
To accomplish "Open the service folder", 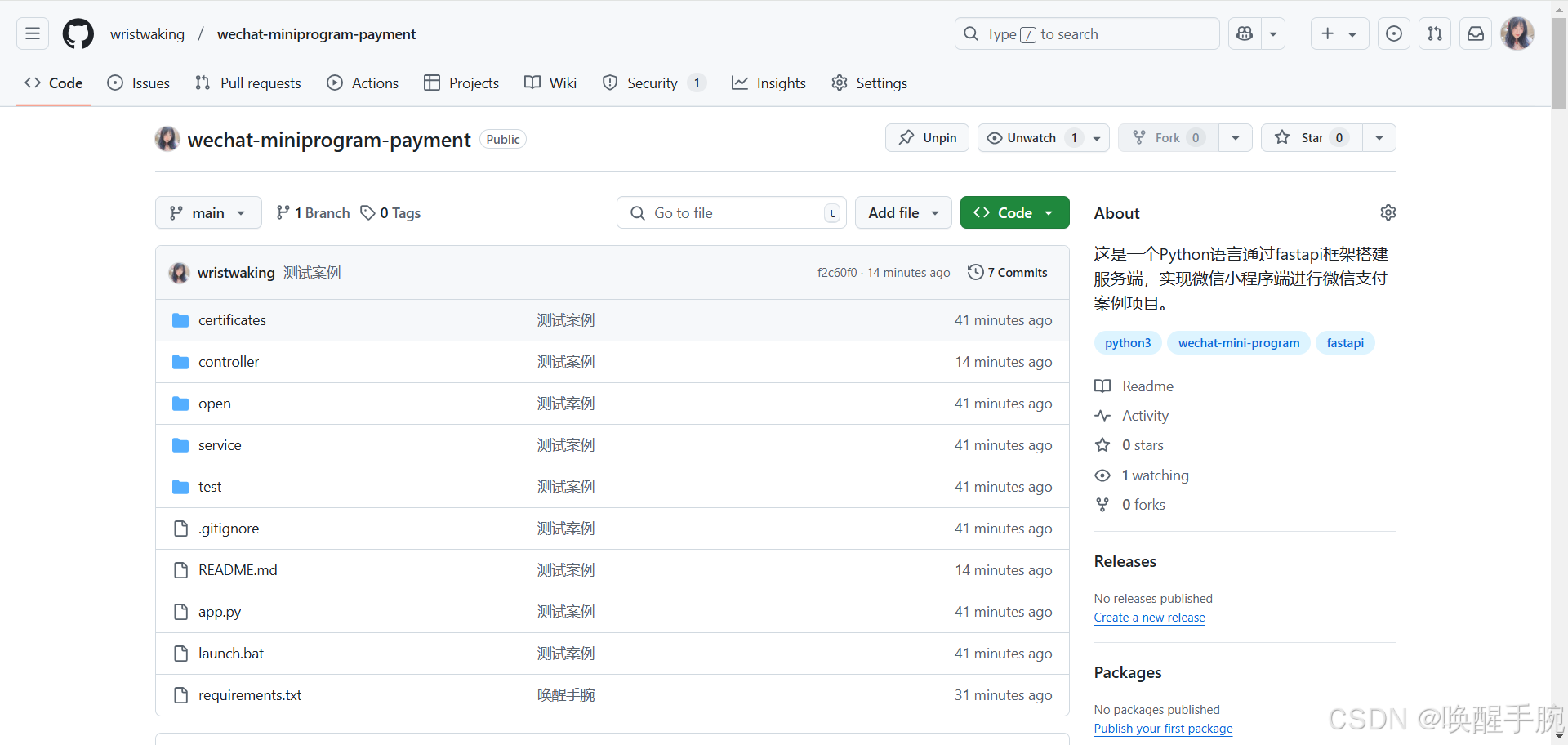I will pyautogui.click(x=220, y=444).
